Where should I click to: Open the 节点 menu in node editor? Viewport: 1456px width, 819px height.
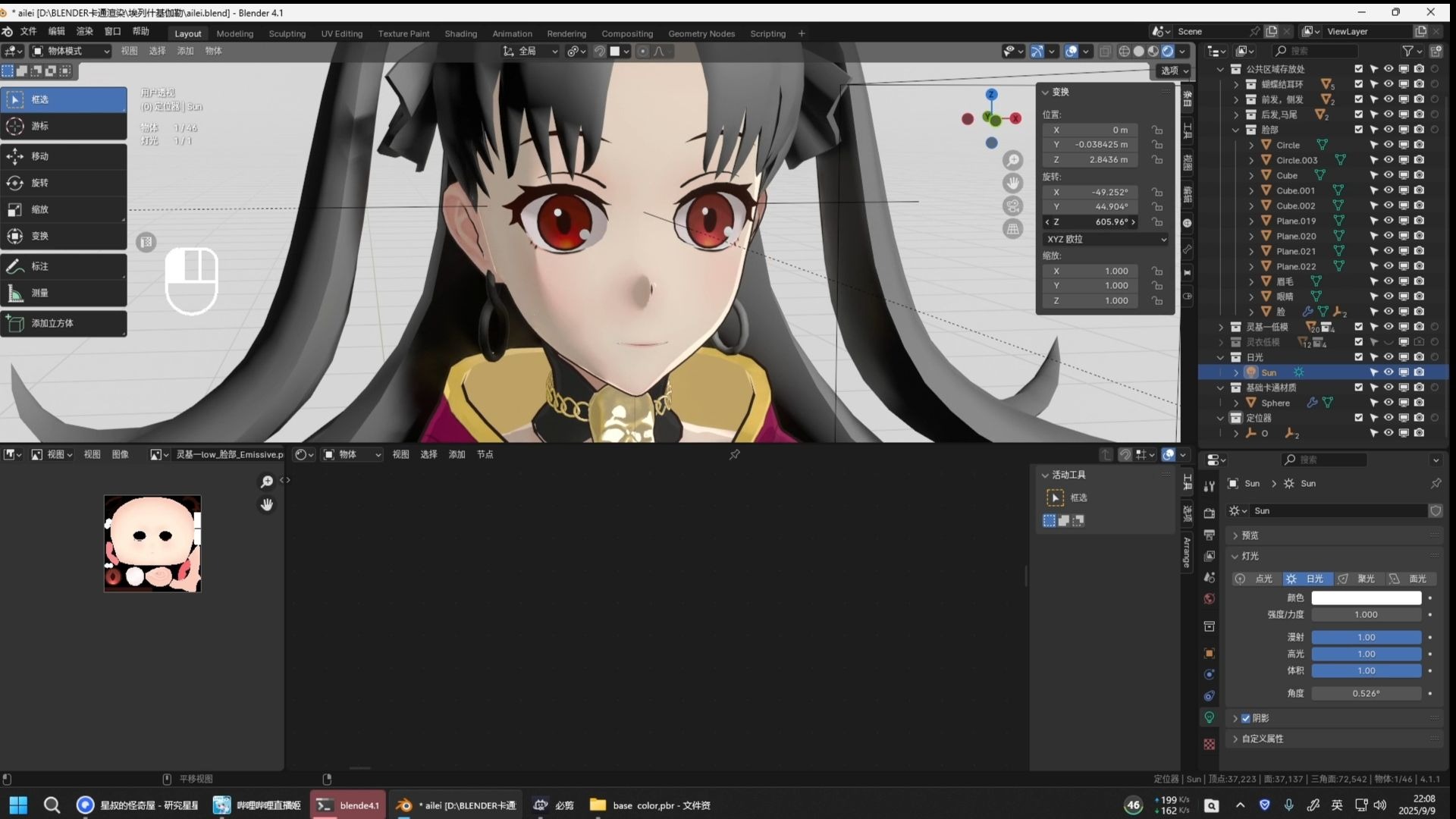[485, 454]
